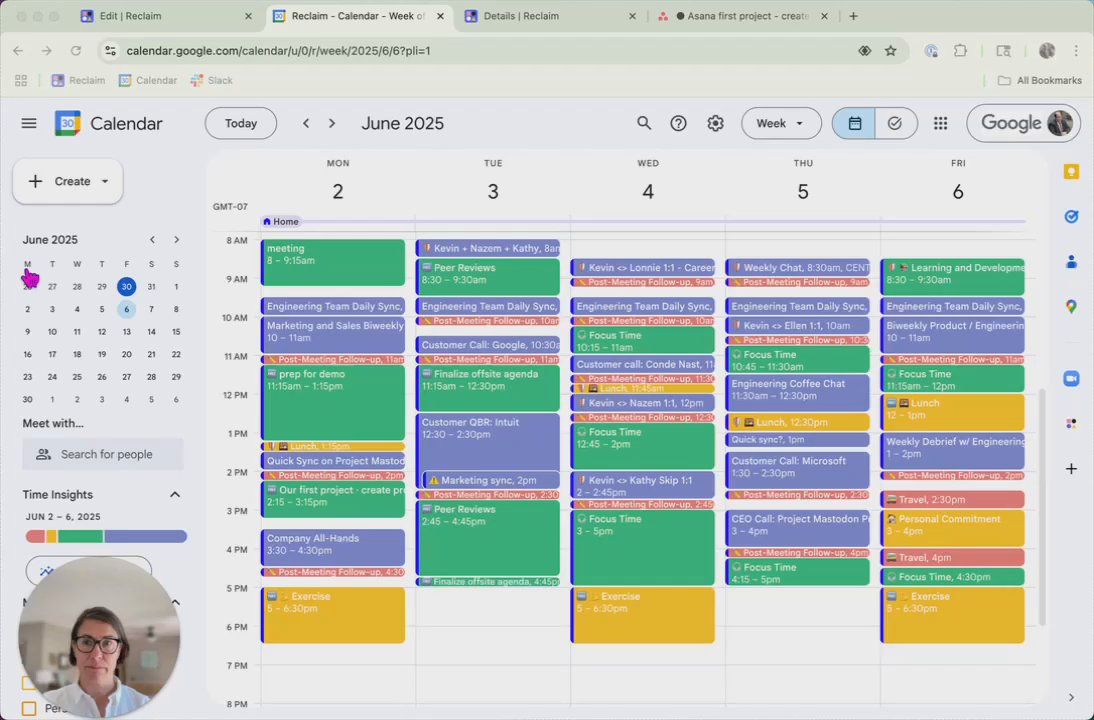Open Google Tasks in side panel
Screen dimensions: 1094x720
(x=1071, y=217)
